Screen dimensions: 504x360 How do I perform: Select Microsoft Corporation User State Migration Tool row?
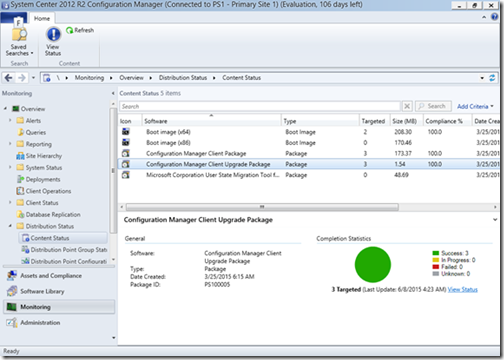tap(309, 175)
